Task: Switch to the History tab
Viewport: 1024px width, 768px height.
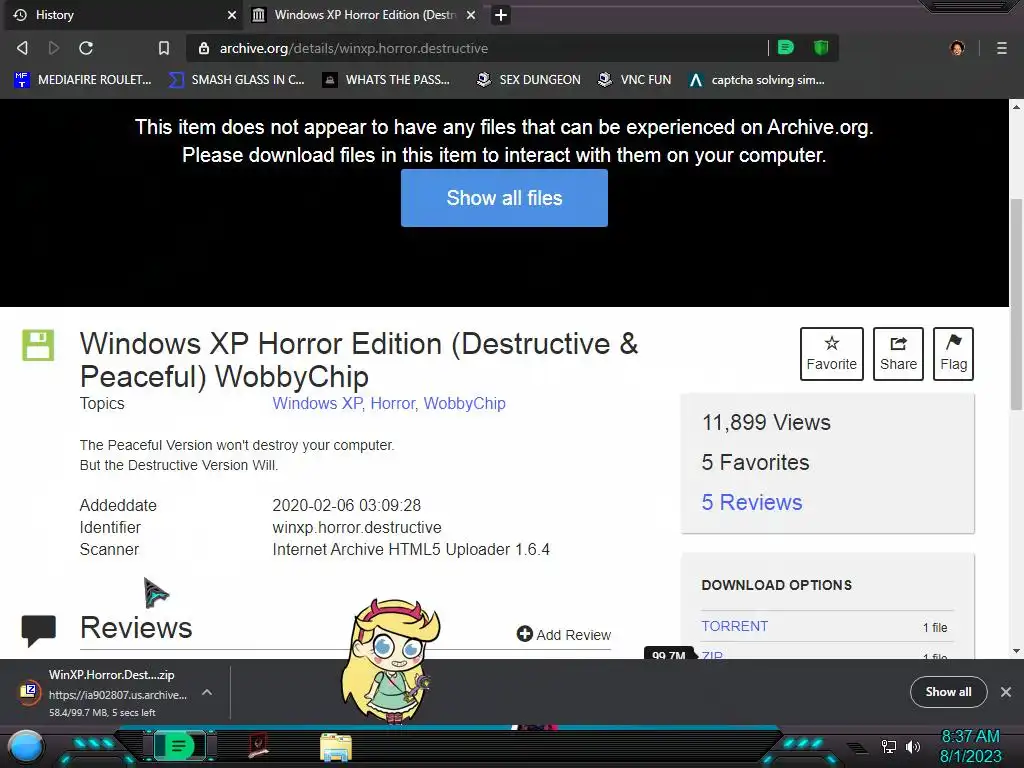Action: click(121, 15)
